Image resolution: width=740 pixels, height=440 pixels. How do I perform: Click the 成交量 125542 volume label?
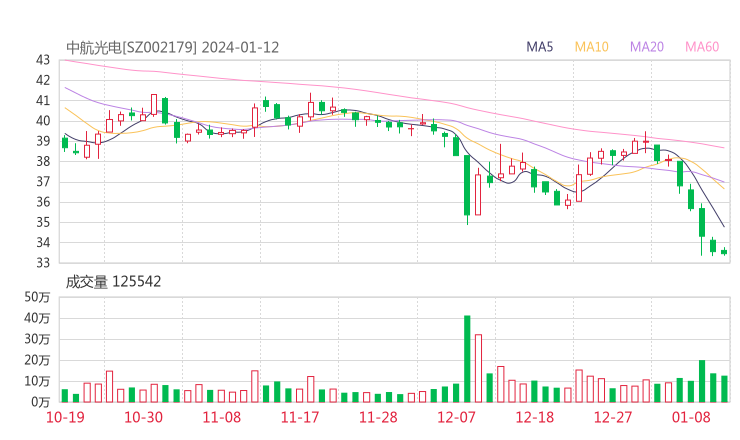click(113, 282)
